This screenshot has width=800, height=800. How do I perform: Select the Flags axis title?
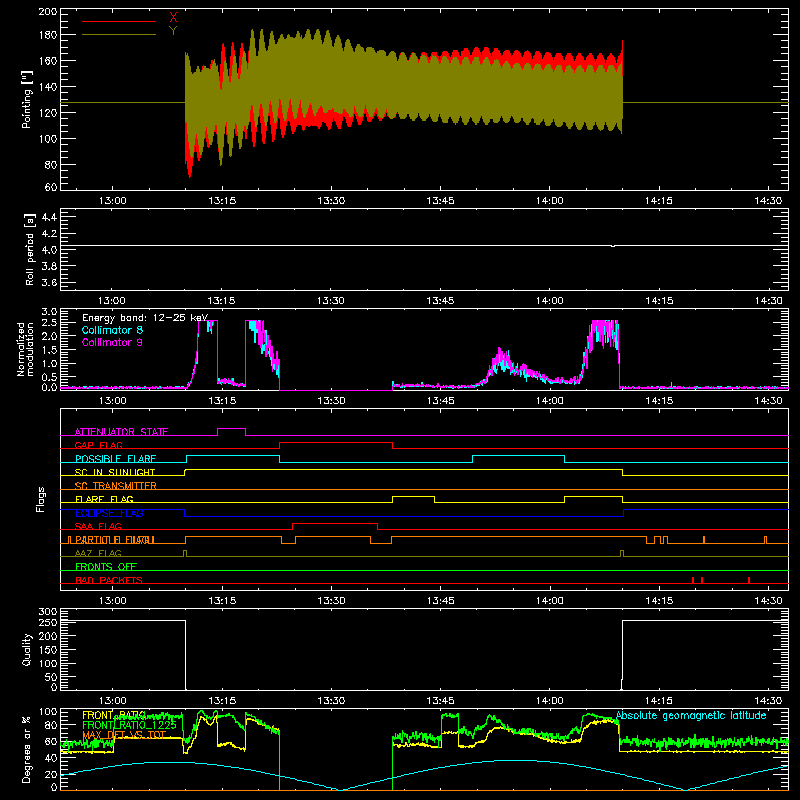pos(41,499)
